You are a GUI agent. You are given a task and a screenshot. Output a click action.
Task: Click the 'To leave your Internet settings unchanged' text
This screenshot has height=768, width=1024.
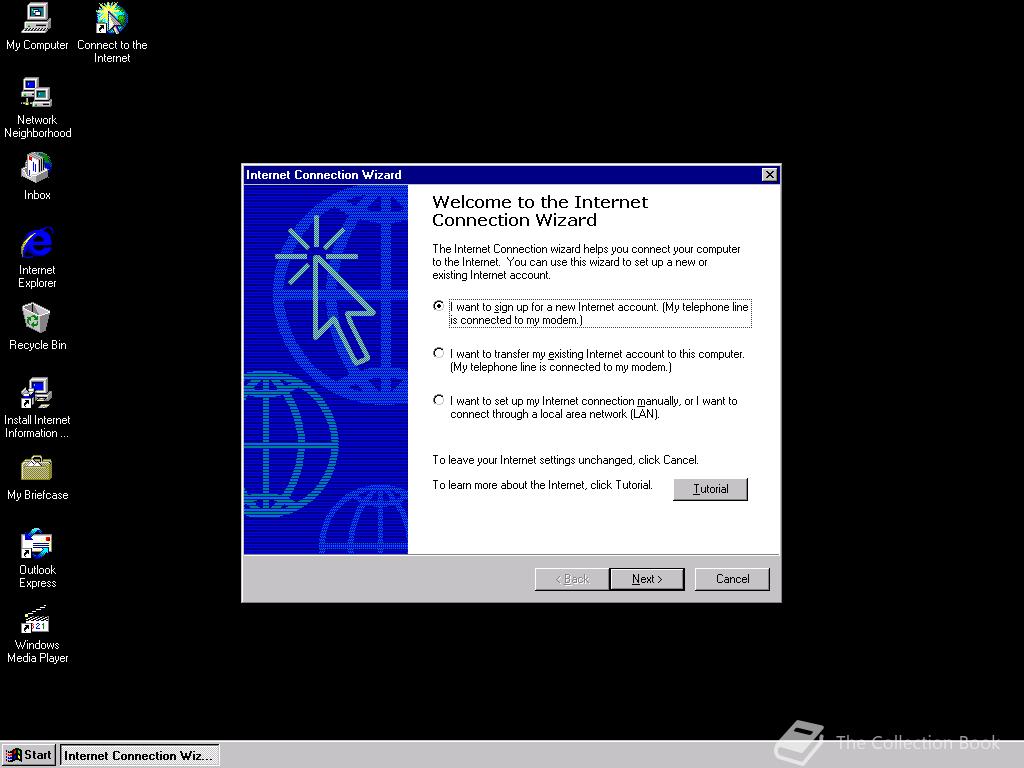coord(566,460)
